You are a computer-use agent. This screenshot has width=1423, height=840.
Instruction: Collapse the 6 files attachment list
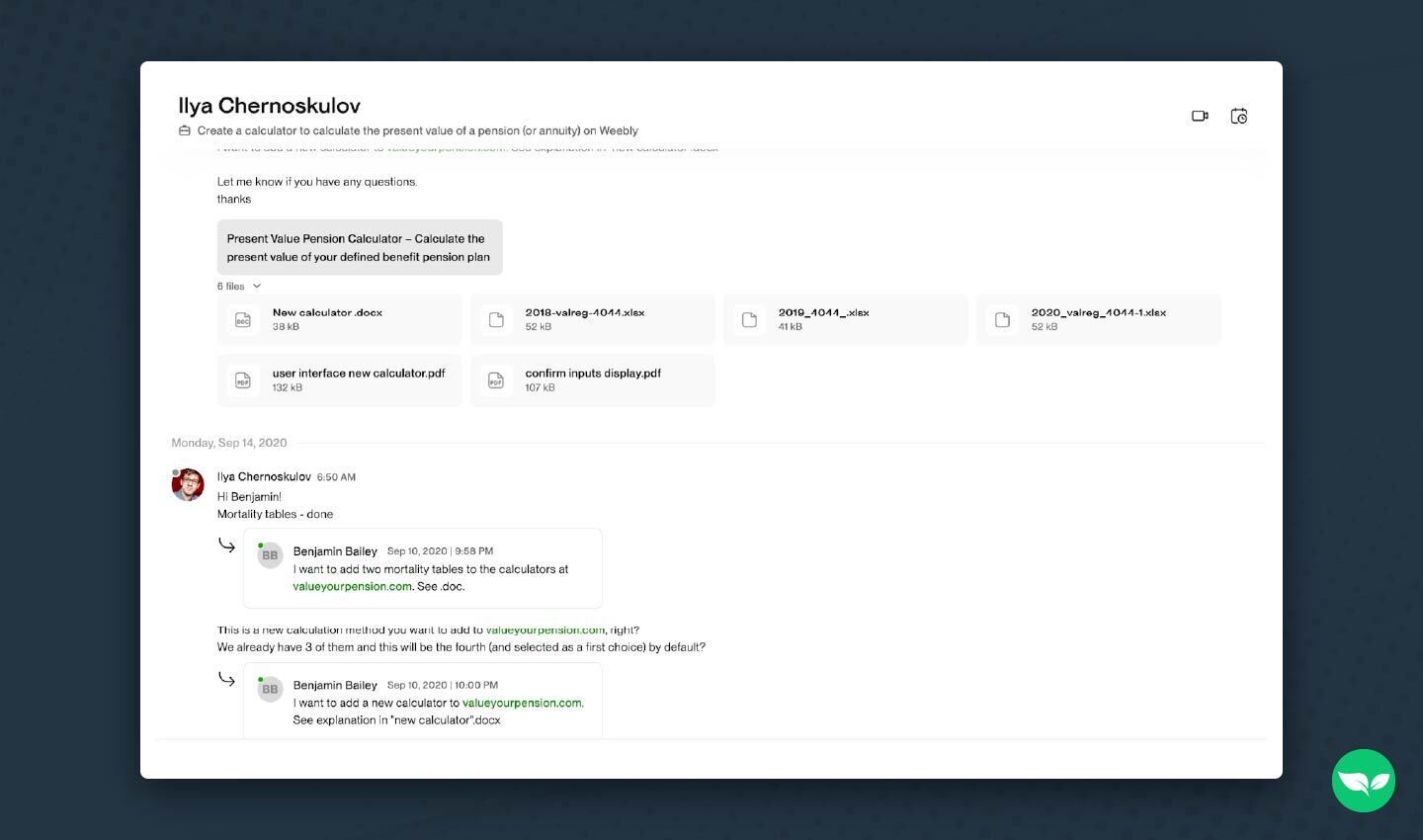point(238,286)
